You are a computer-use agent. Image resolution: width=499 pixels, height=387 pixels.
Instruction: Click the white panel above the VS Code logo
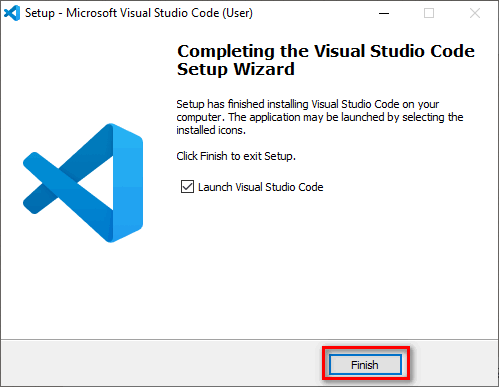pos(83,73)
